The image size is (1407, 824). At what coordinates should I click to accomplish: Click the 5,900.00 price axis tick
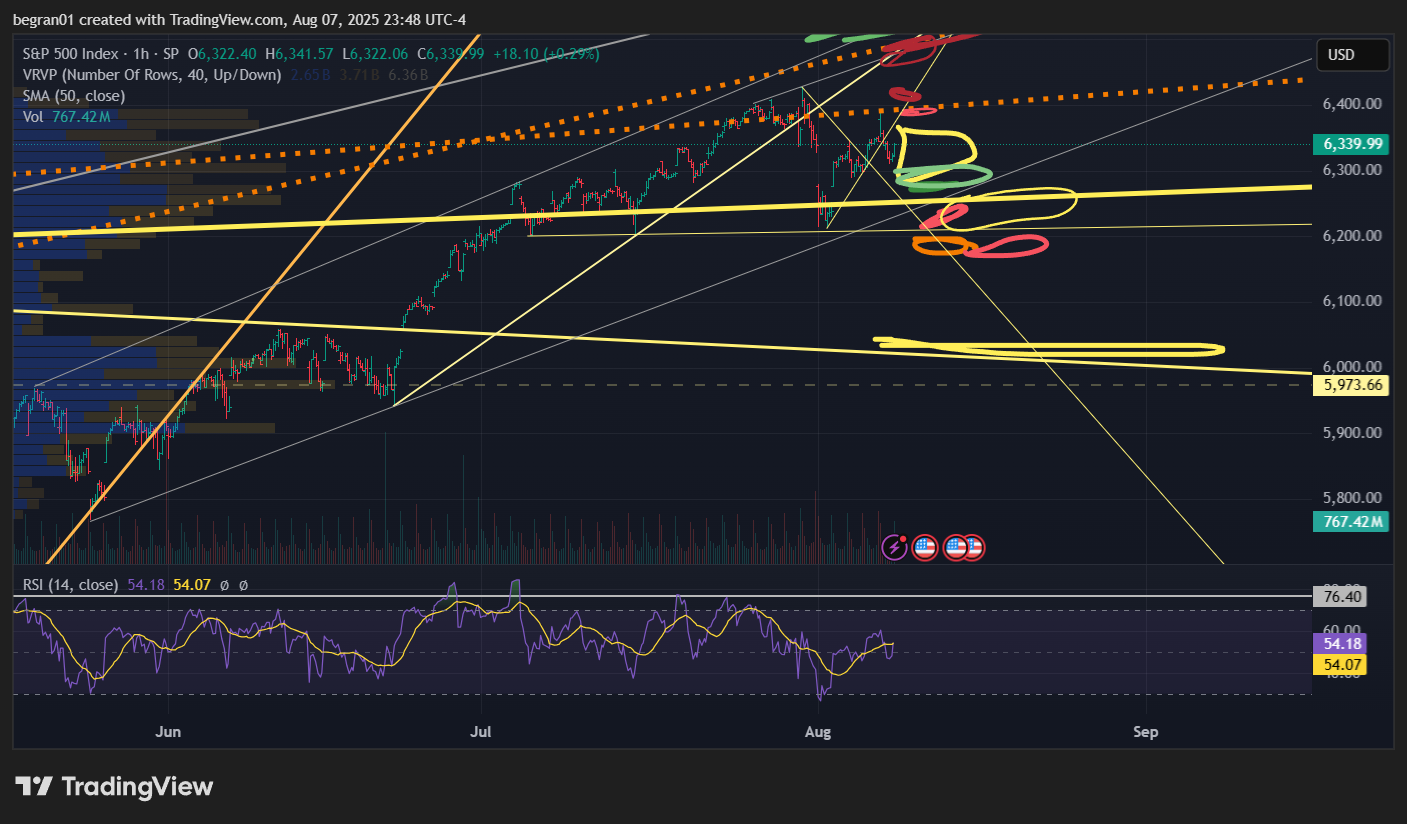point(1353,433)
